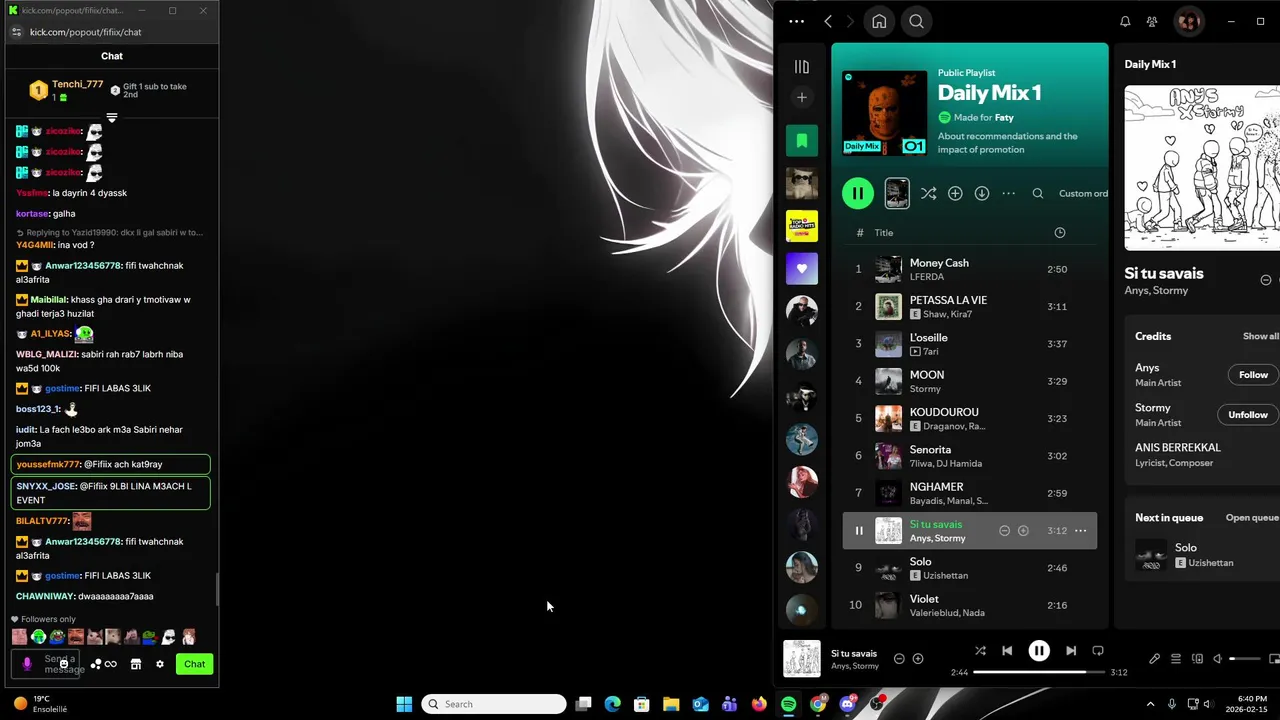
Task: Open Spotify notifications bell
Action: point(1125,21)
